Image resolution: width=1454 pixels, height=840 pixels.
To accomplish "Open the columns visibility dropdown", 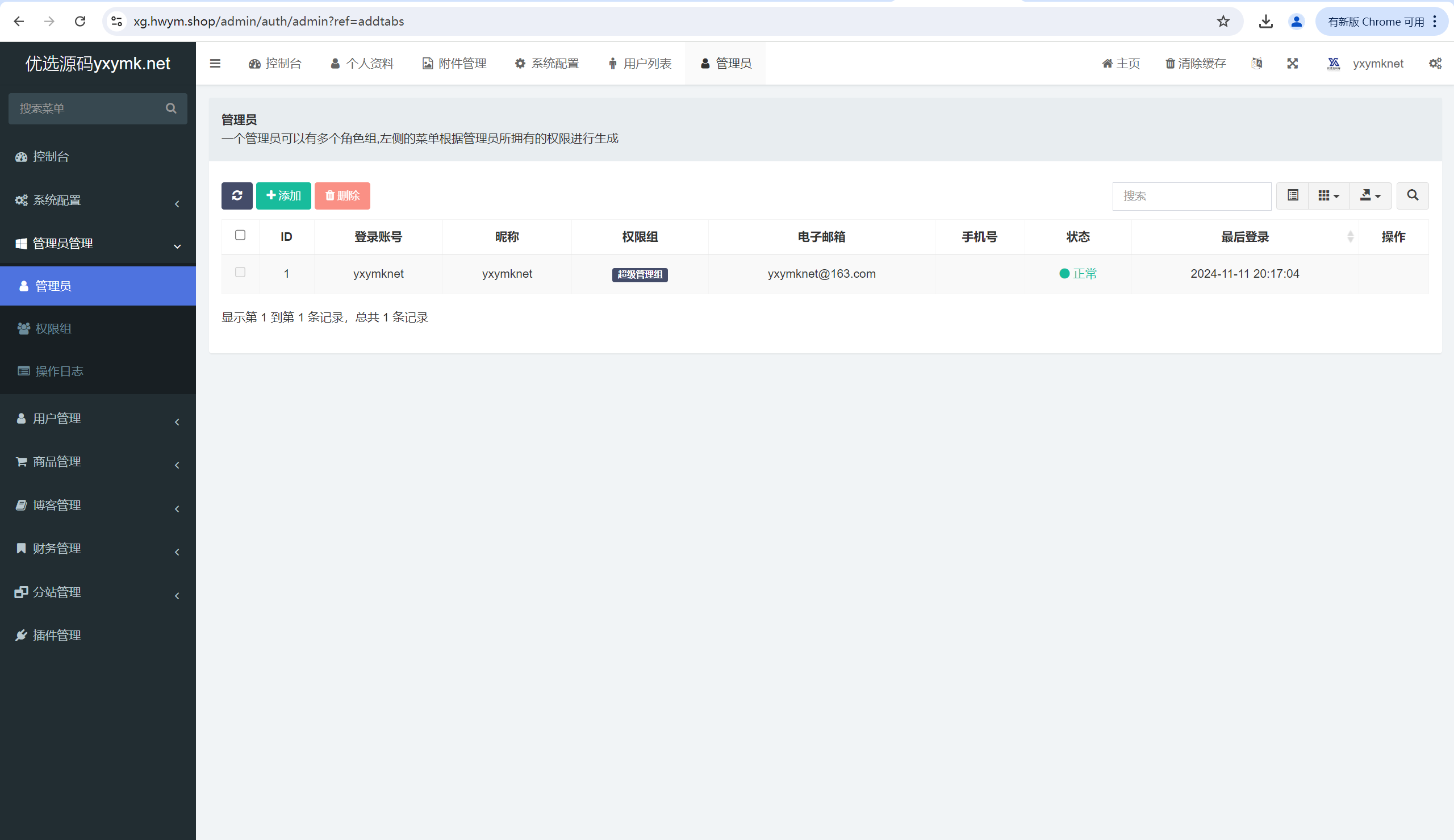I will point(1328,195).
